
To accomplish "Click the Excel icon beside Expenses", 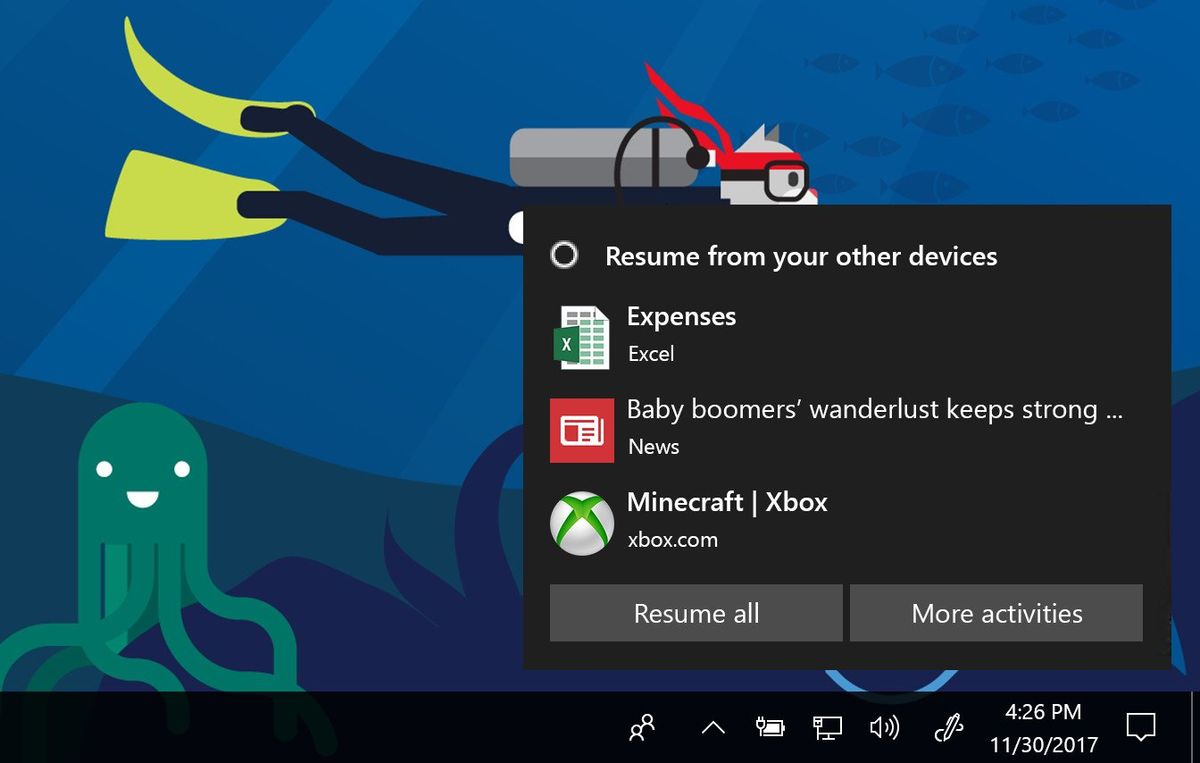I will click(x=585, y=333).
